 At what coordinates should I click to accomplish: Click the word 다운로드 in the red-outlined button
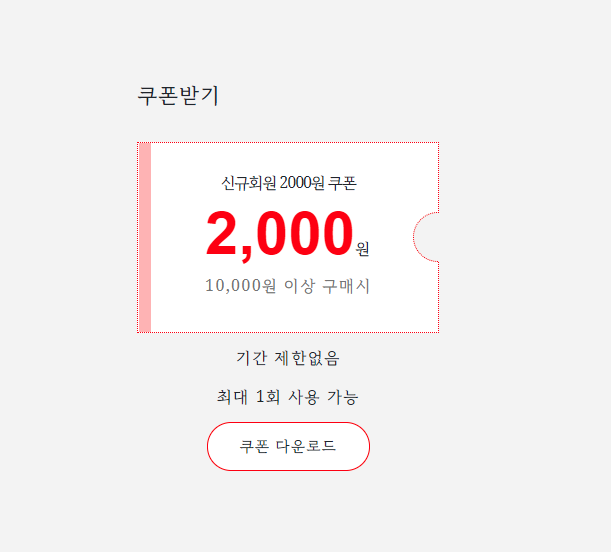click(306, 446)
